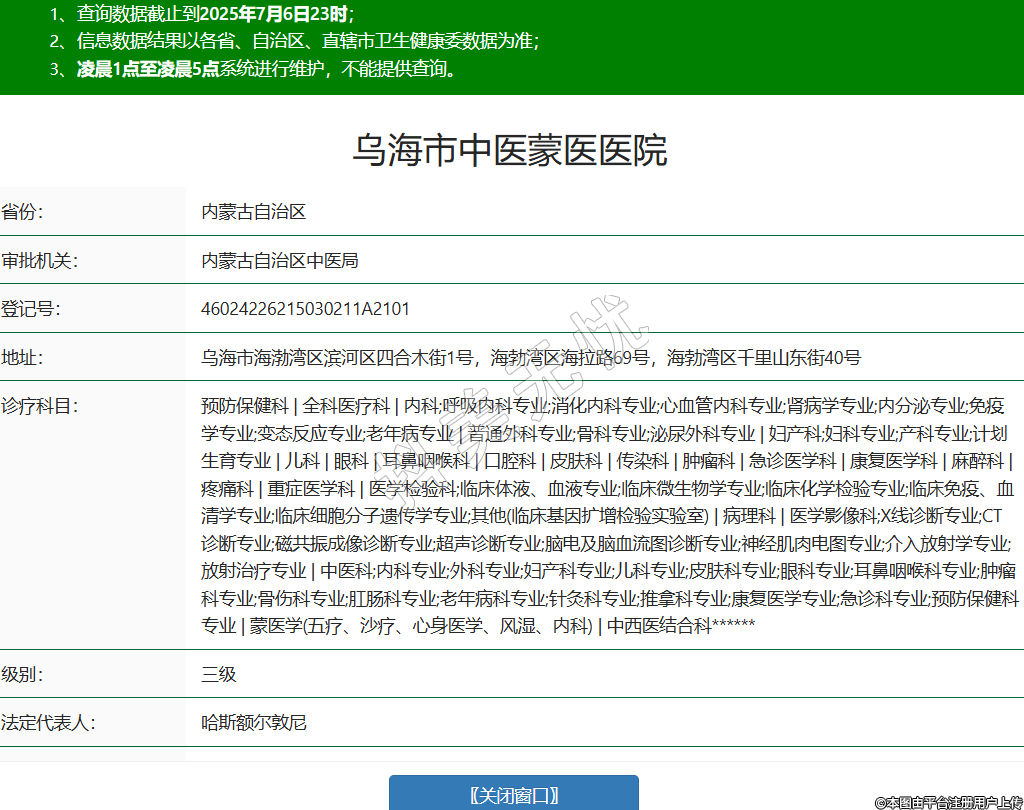This screenshot has height=810, width=1024.
Task: Select the province value 内蒙古自治区
Action: pyautogui.click(x=253, y=212)
